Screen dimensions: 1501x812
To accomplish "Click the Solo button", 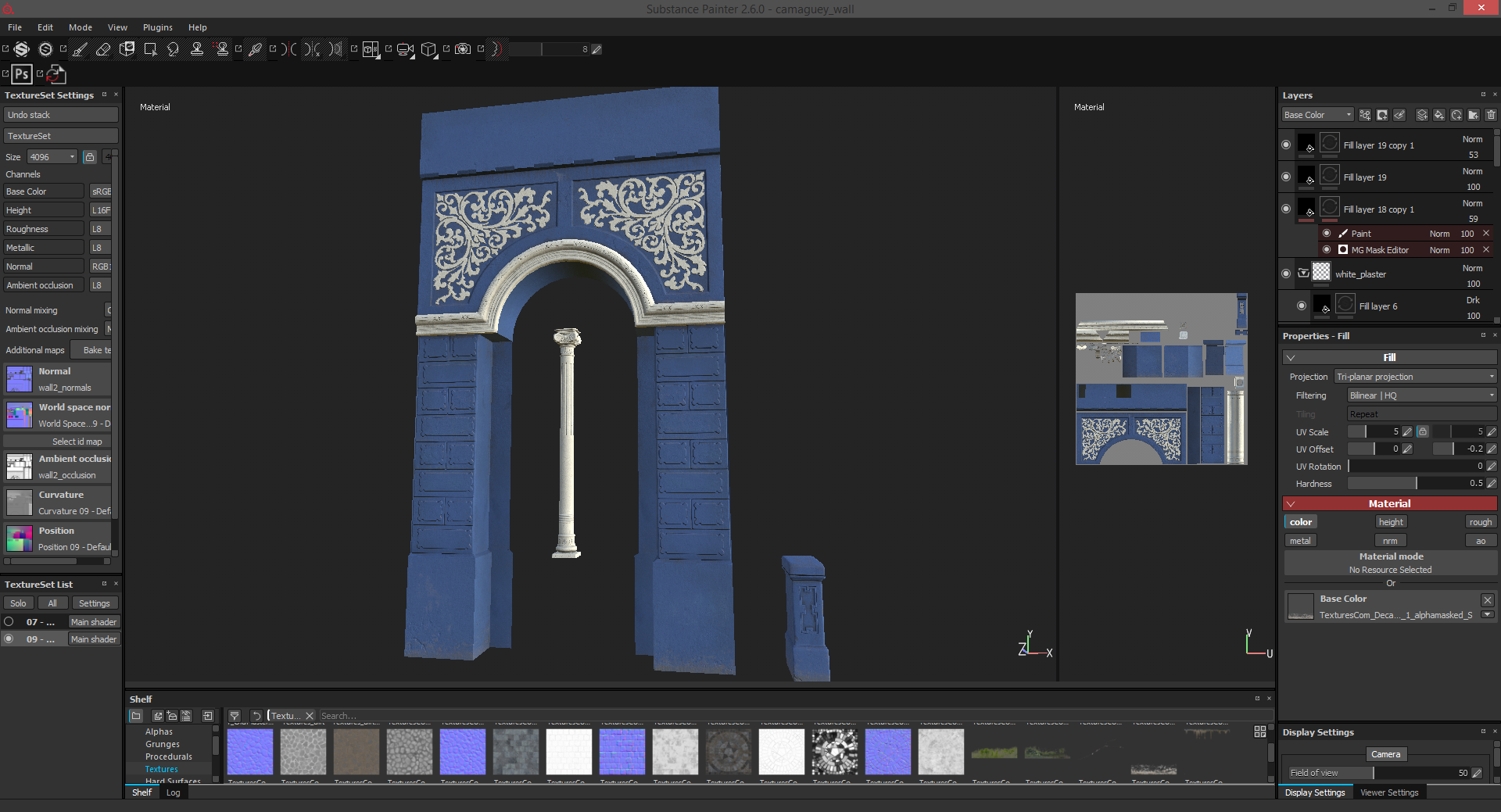I will pyautogui.click(x=18, y=603).
